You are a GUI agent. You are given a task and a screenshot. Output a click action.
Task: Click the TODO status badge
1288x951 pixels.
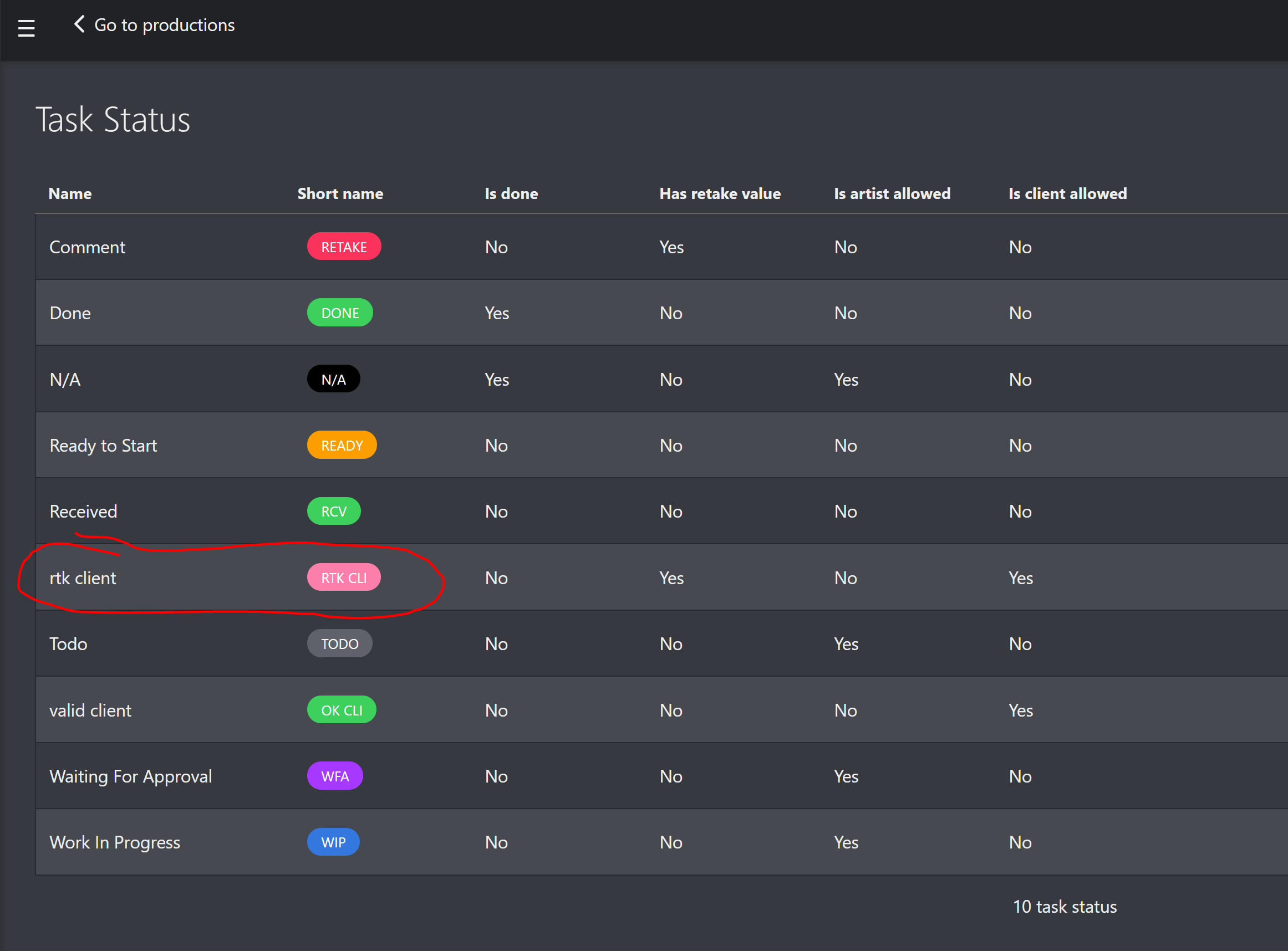[x=339, y=643]
